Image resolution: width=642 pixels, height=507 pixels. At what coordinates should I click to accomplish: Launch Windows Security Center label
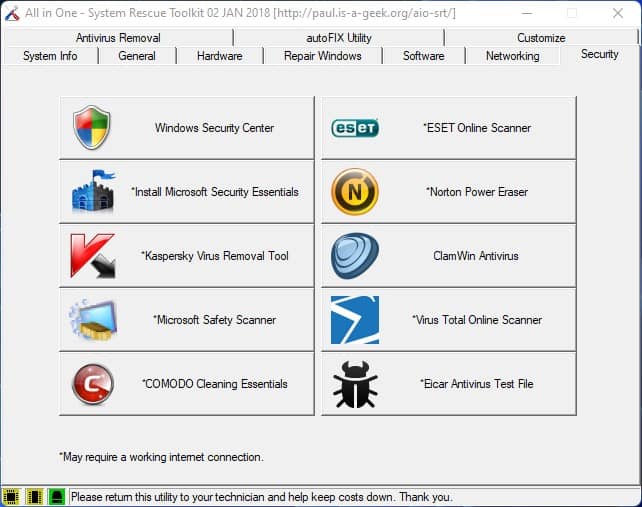[214, 128]
